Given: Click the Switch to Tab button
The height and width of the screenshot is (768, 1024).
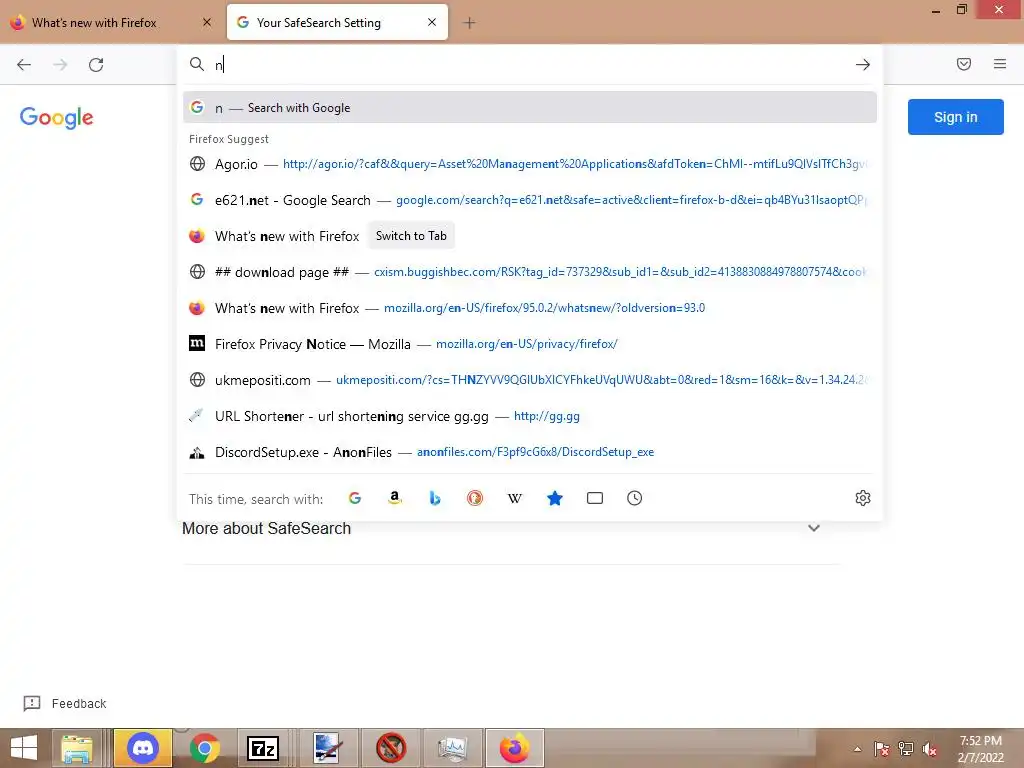Looking at the screenshot, I should click(x=411, y=236).
